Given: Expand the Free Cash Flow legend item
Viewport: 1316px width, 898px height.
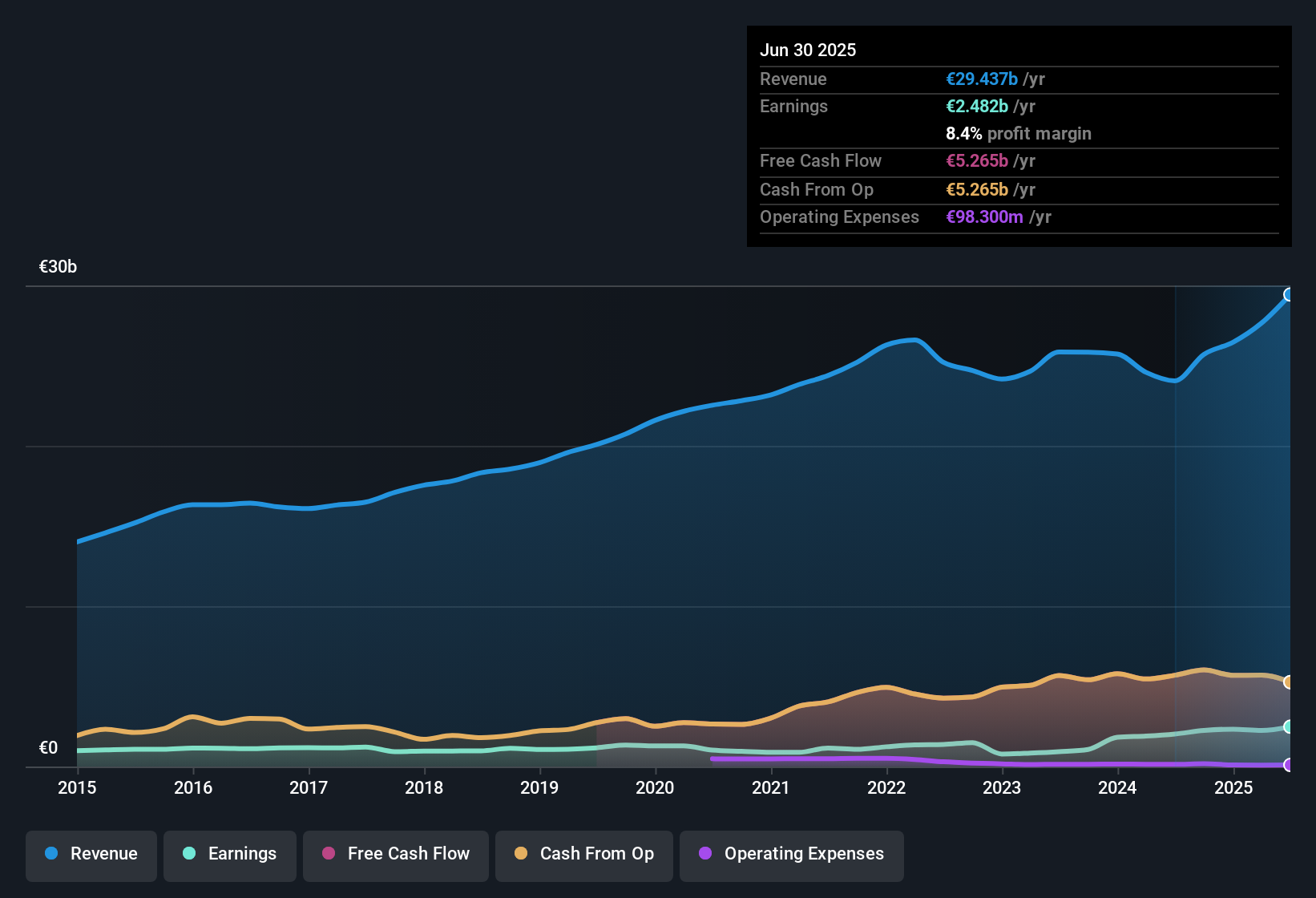Looking at the screenshot, I should [x=395, y=854].
